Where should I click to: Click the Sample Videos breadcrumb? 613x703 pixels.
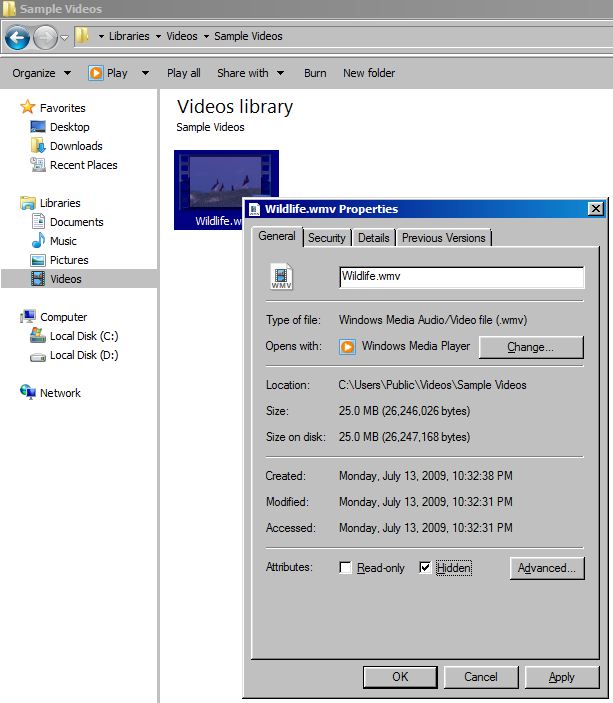pos(248,36)
